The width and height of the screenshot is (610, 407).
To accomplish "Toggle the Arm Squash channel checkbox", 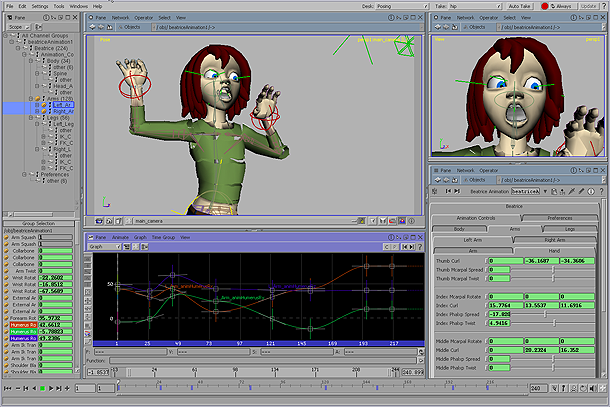I will coord(6,236).
